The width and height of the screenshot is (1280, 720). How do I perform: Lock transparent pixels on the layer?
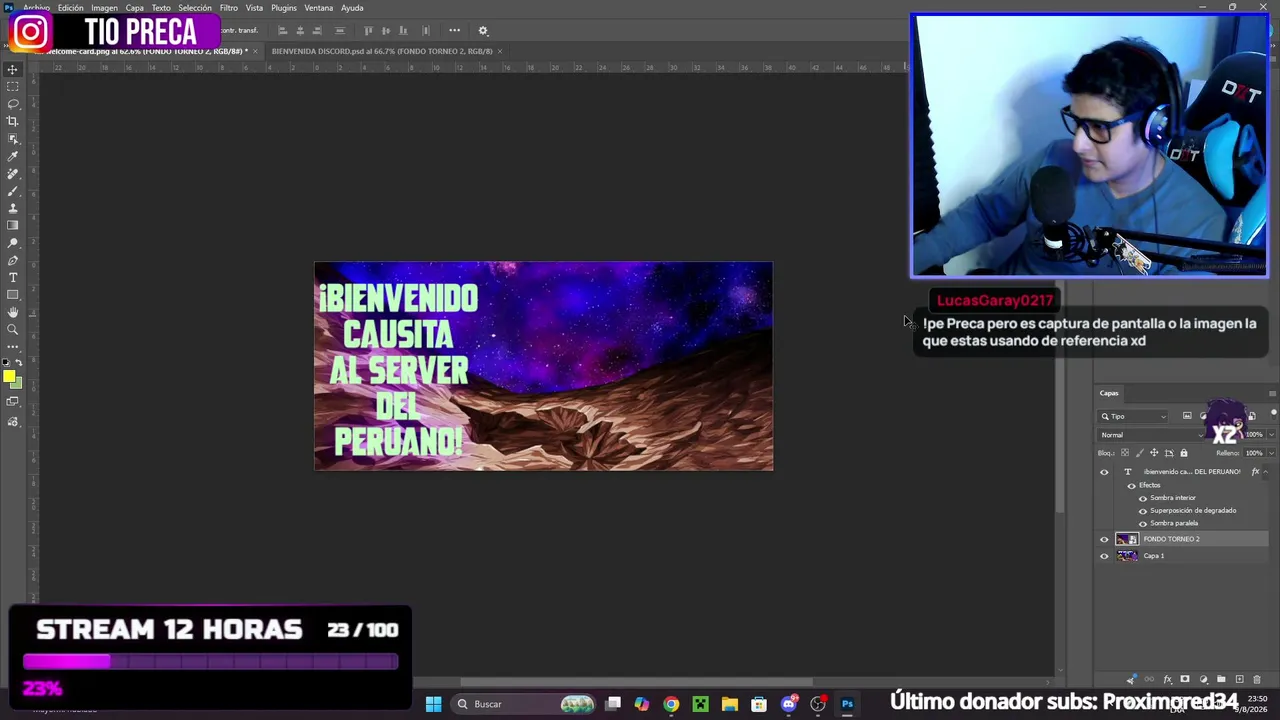(1124, 453)
